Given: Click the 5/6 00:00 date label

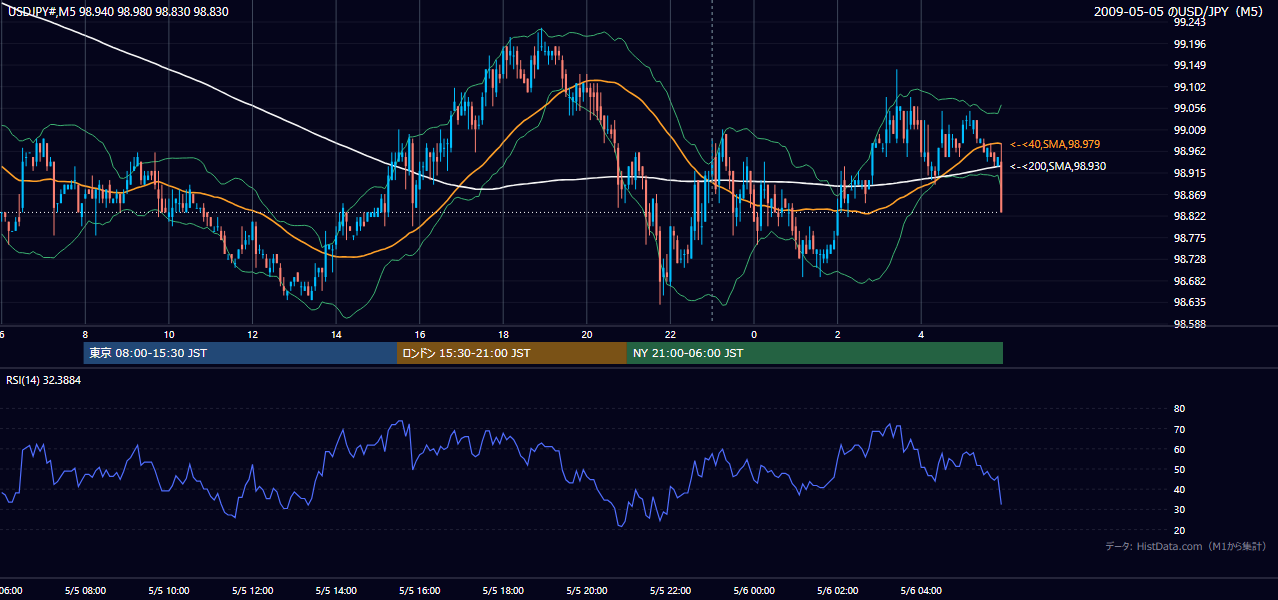Looking at the screenshot, I should (x=754, y=591).
